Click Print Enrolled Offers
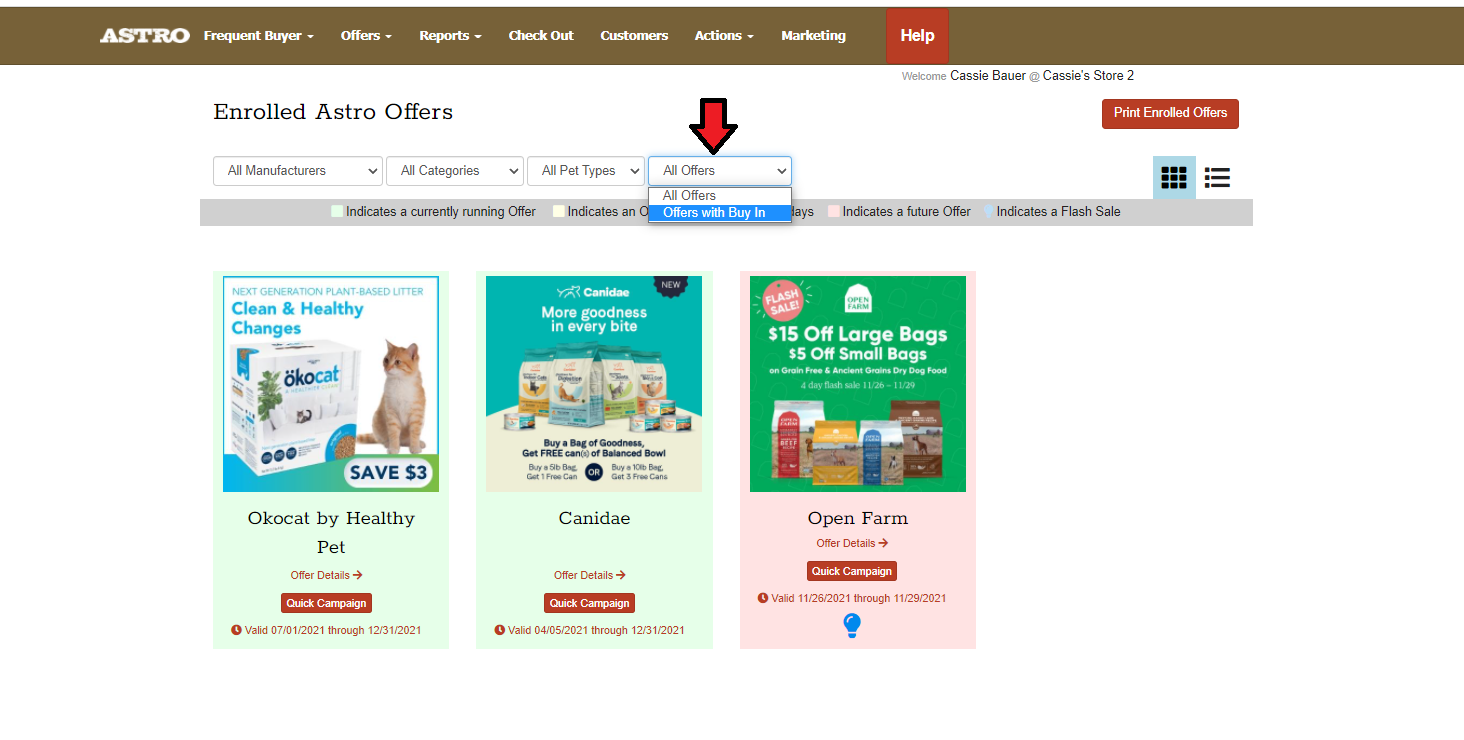Screen dimensions: 1464x740 pyautogui.click(x=1170, y=113)
